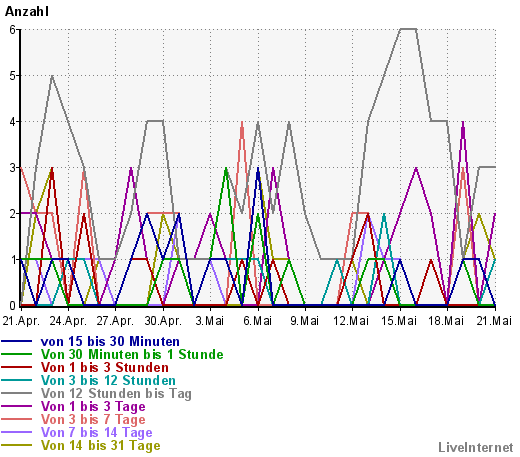Click salmon line peak at 4 near 5.Mai
Image resolution: width=520 pixels, height=457 pixels.
(x=242, y=122)
